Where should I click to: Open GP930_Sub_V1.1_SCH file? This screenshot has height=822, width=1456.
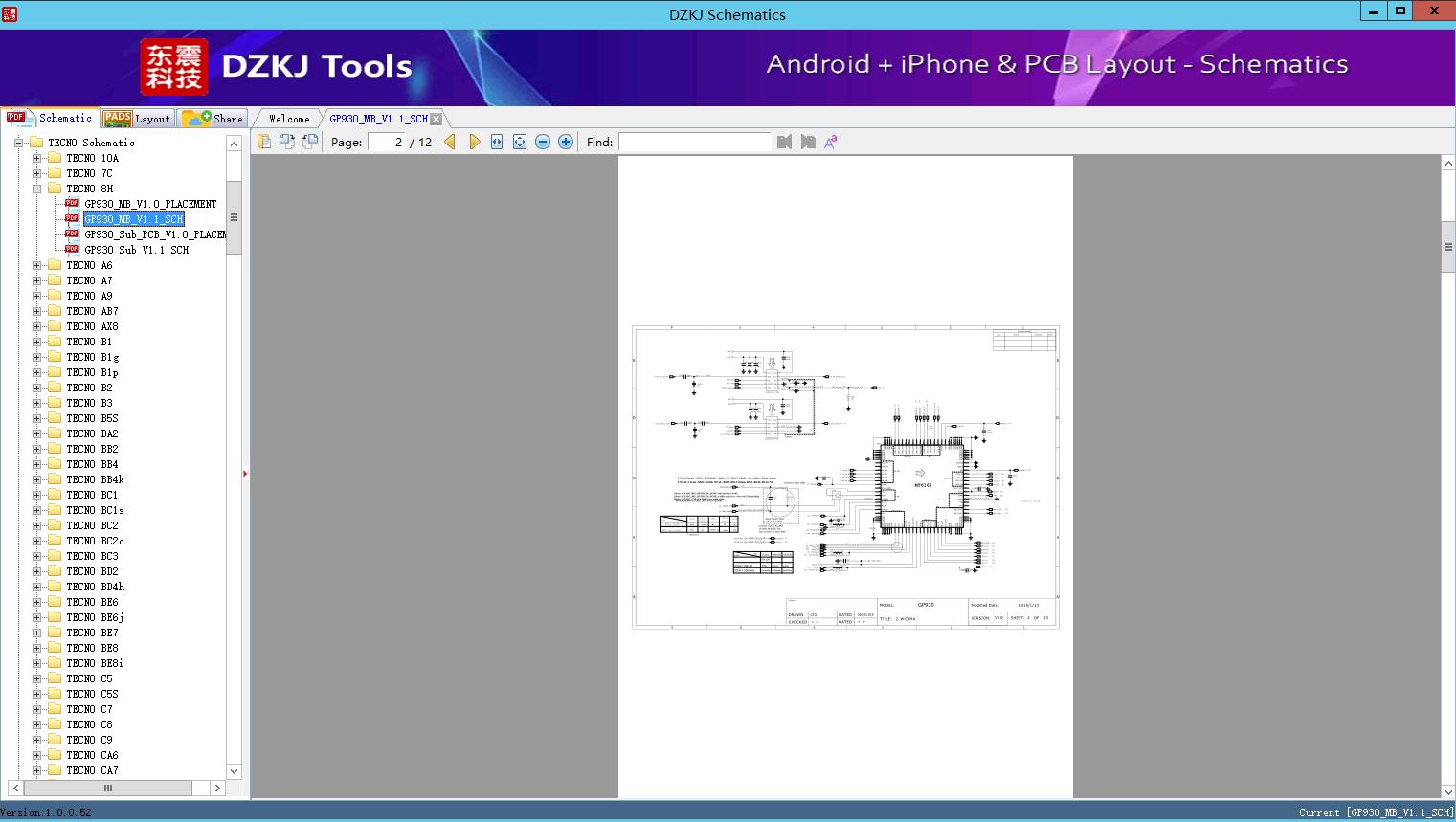tap(137, 250)
